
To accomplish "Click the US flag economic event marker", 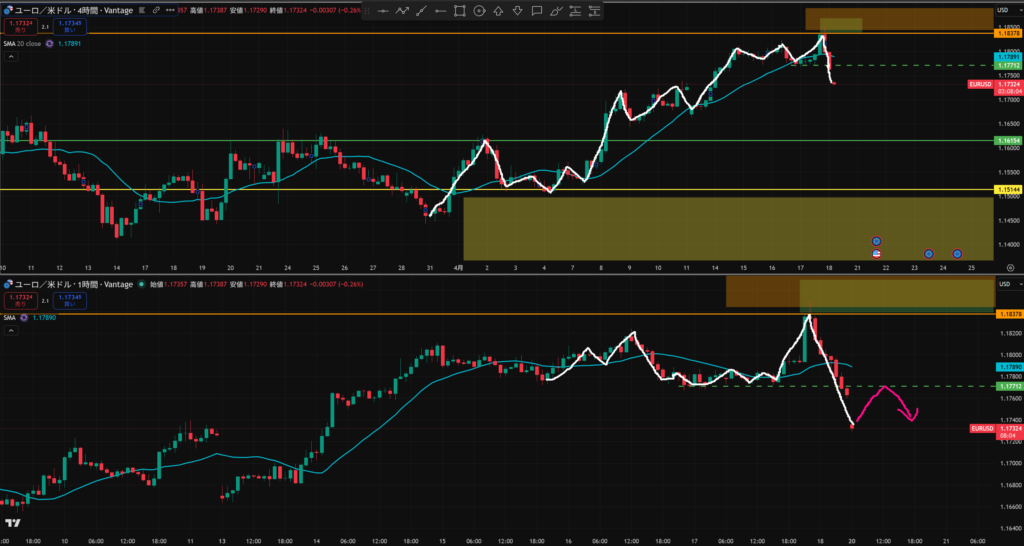I will (876, 255).
